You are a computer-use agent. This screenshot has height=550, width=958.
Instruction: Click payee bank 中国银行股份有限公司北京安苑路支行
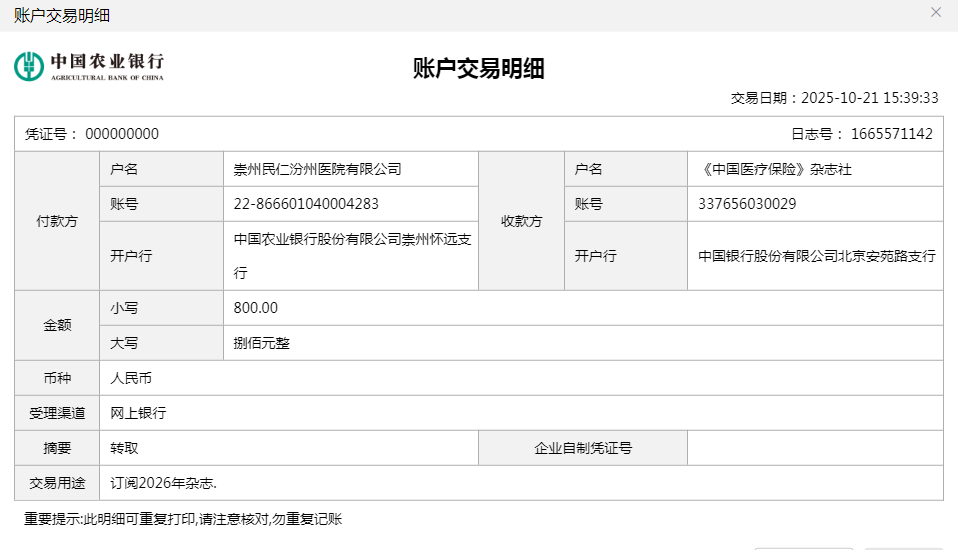click(x=816, y=256)
